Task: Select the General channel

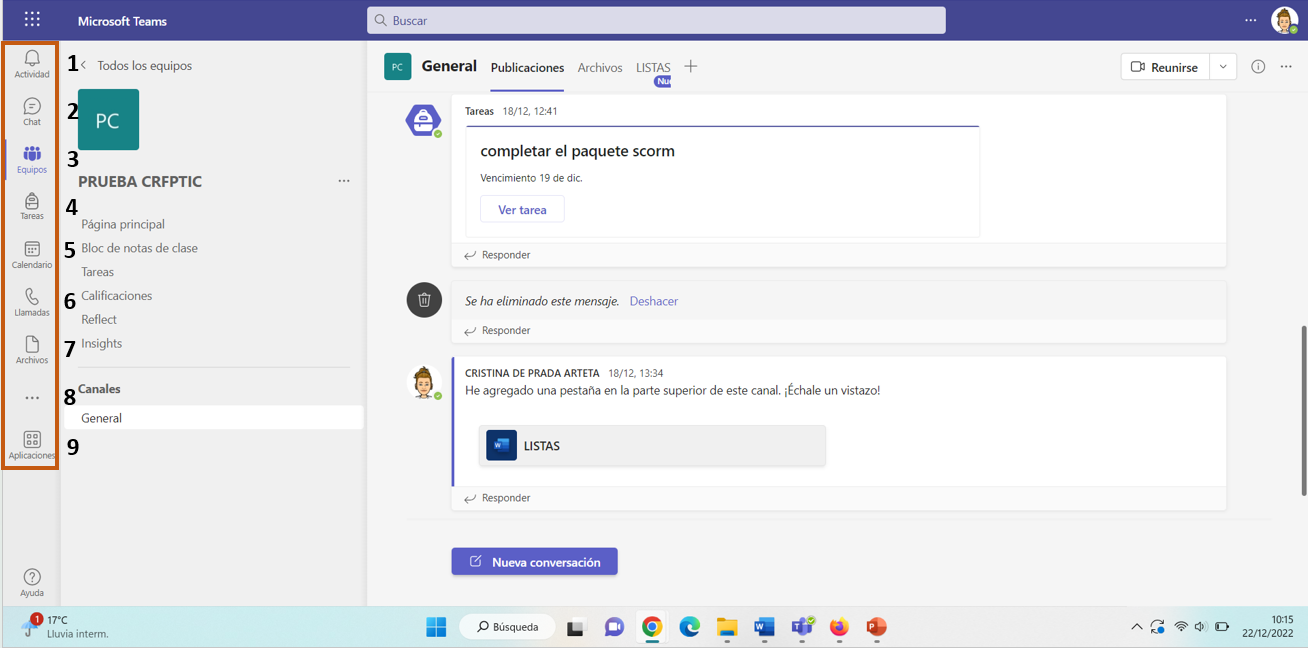Action: [x=213, y=418]
